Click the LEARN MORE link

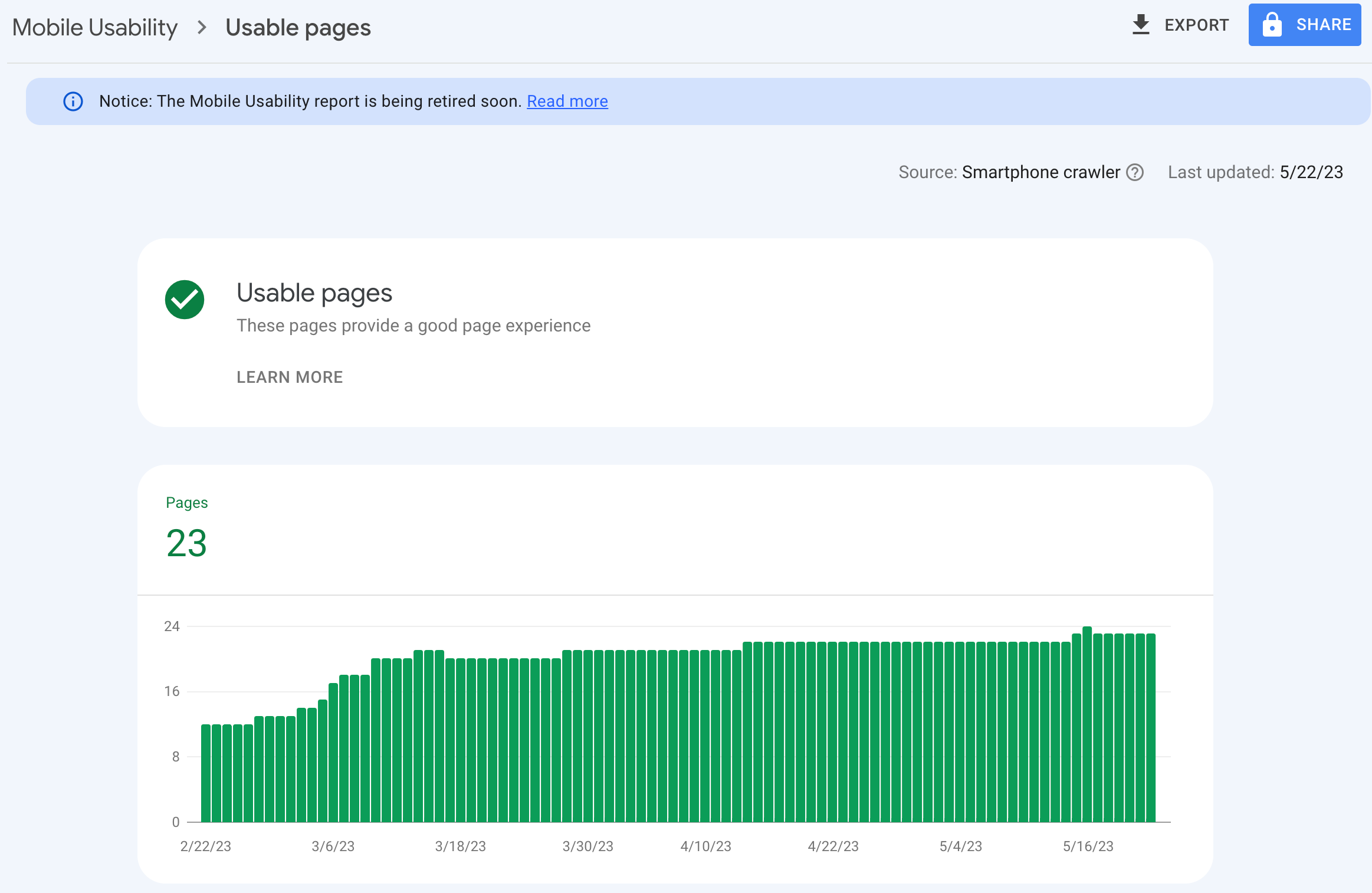[x=290, y=377]
